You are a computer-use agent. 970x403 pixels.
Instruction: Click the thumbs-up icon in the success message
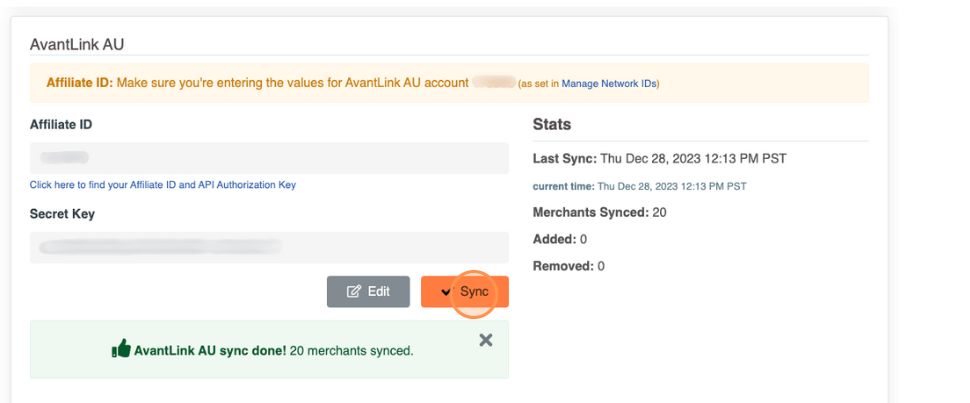[x=121, y=349]
